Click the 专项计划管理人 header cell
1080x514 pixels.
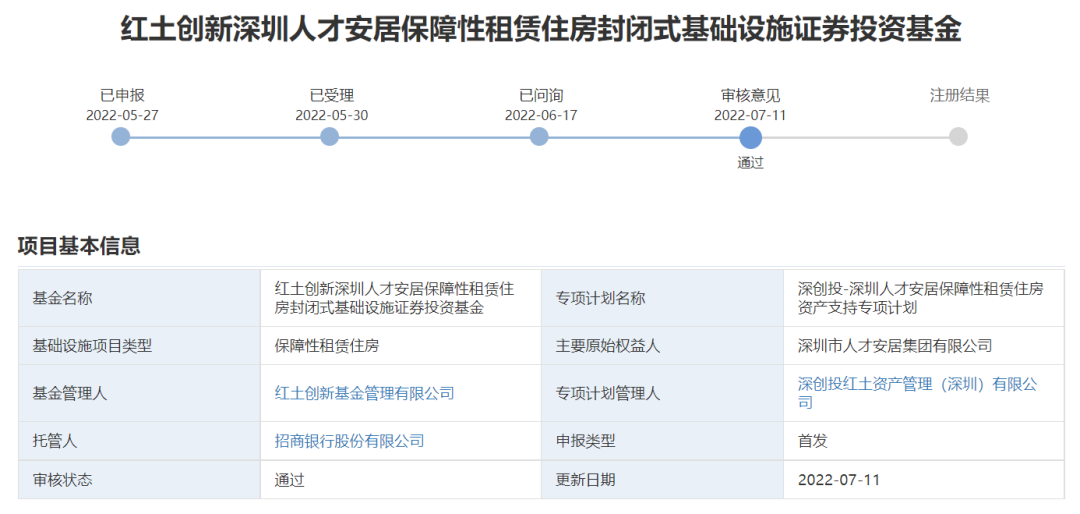click(663, 393)
